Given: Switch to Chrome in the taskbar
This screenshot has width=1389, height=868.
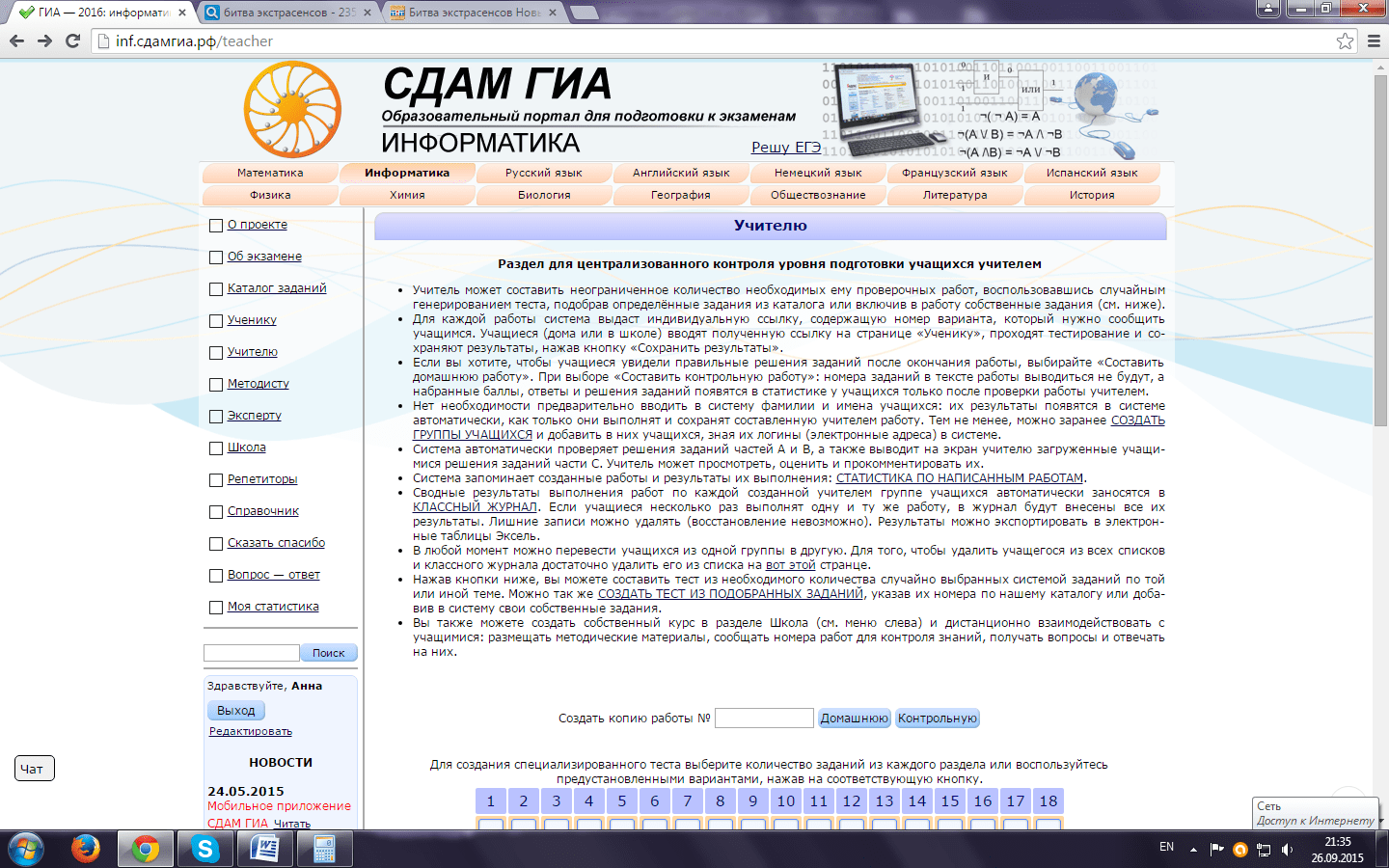Looking at the screenshot, I should click(x=146, y=849).
